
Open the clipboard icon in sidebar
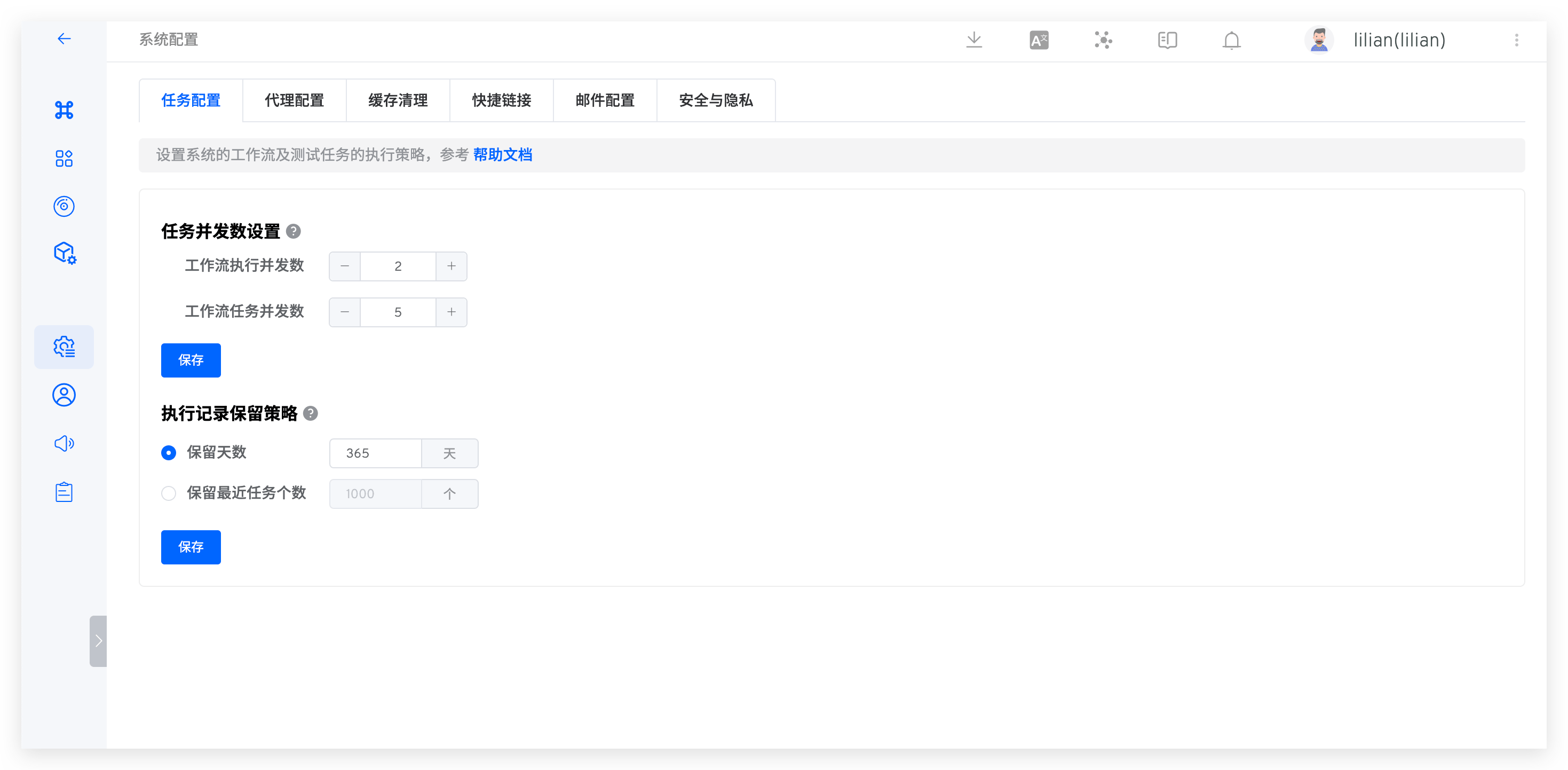[64, 492]
